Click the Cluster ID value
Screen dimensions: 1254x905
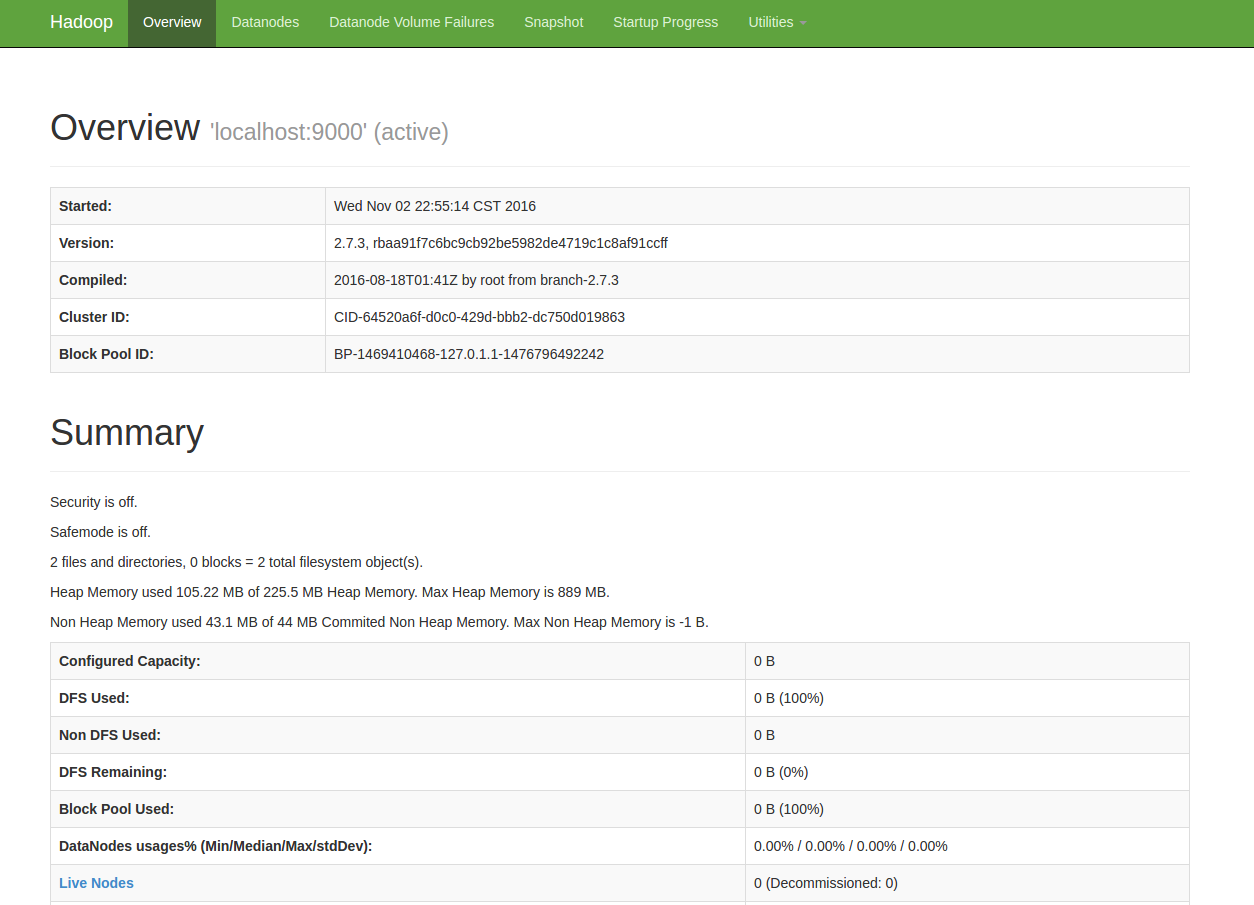(x=479, y=317)
